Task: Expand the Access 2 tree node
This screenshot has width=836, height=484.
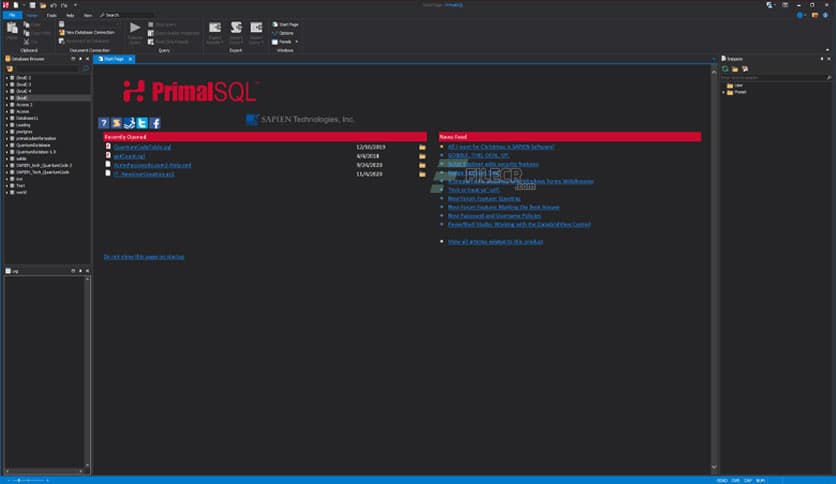Action: (6, 105)
